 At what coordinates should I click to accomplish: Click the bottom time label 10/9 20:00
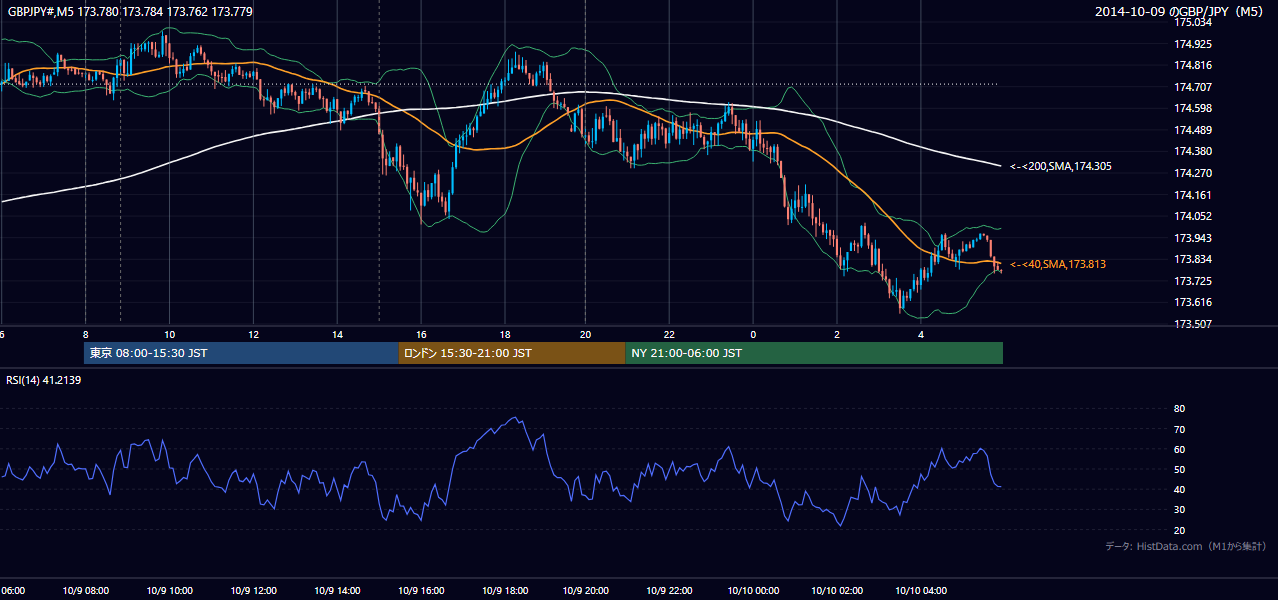point(585,590)
